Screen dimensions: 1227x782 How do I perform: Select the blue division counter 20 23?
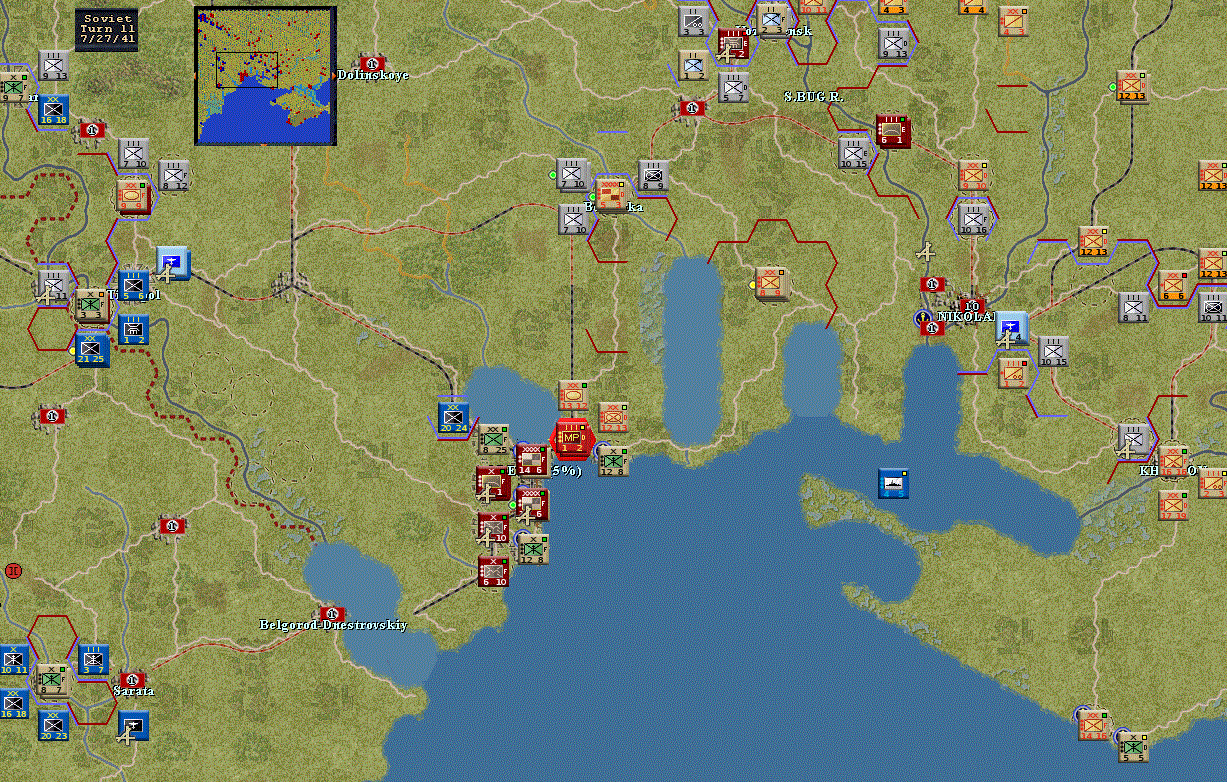[53, 725]
